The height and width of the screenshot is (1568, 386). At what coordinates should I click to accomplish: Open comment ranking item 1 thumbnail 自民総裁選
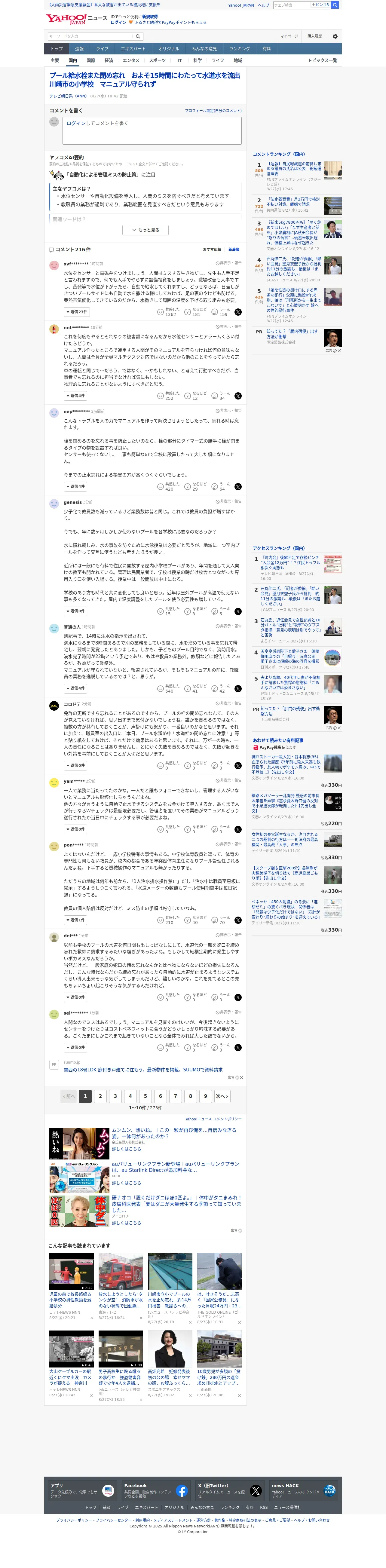[332, 170]
